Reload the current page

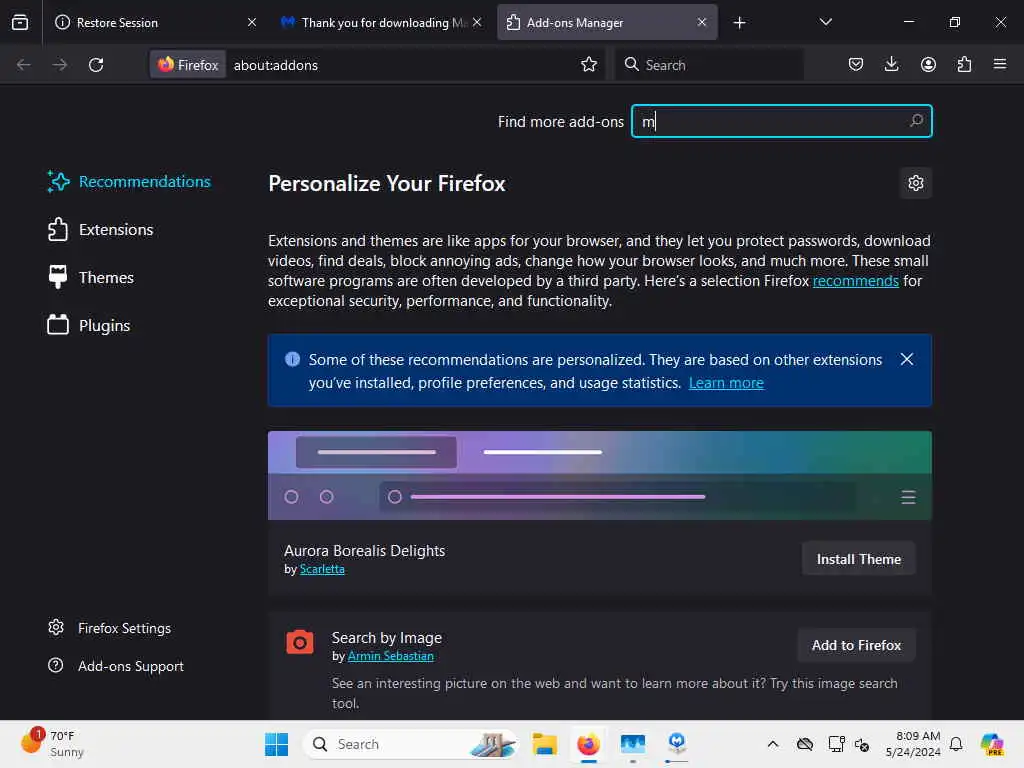tap(96, 65)
